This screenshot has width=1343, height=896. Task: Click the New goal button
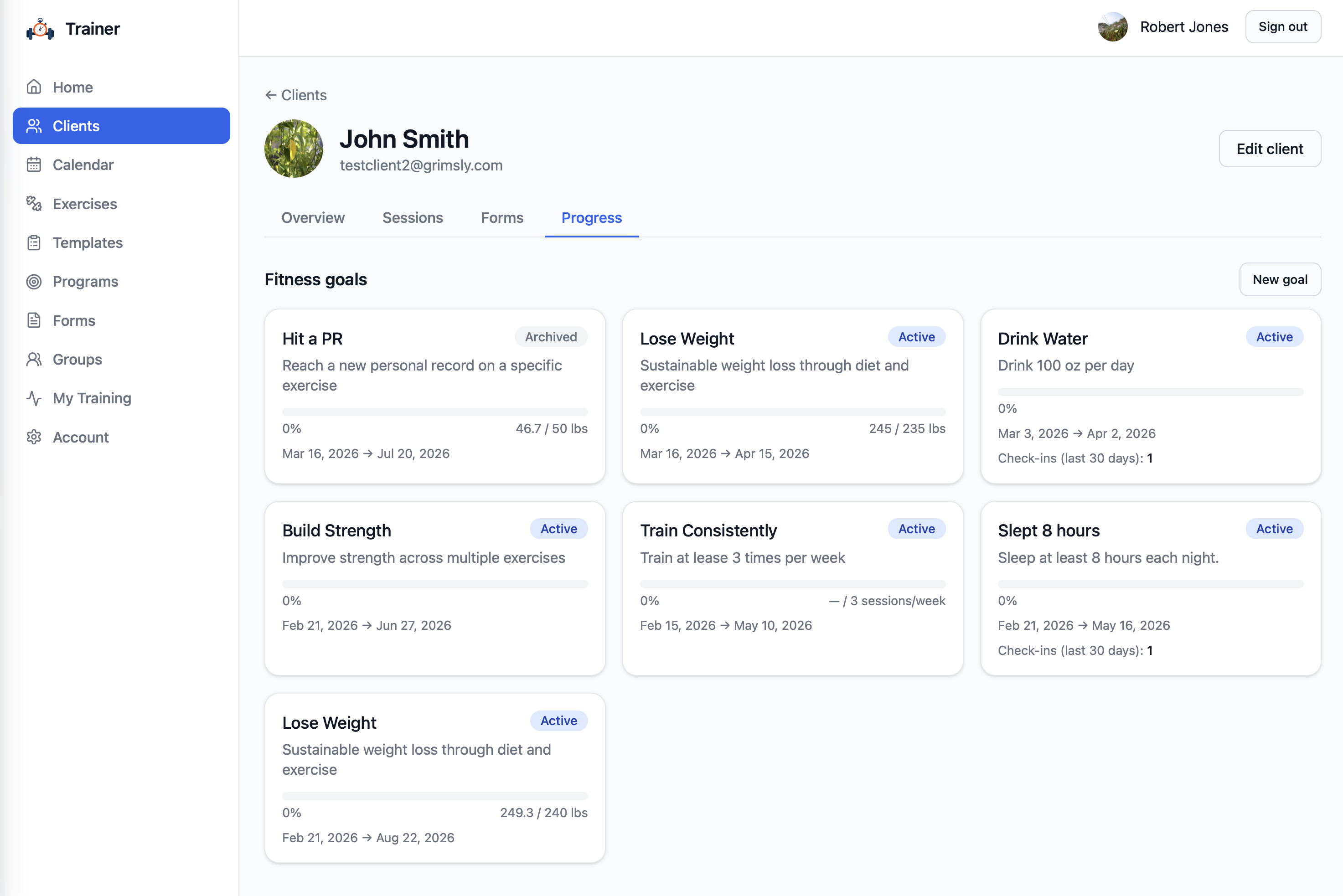pyautogui.click(x=1280, y=279)
